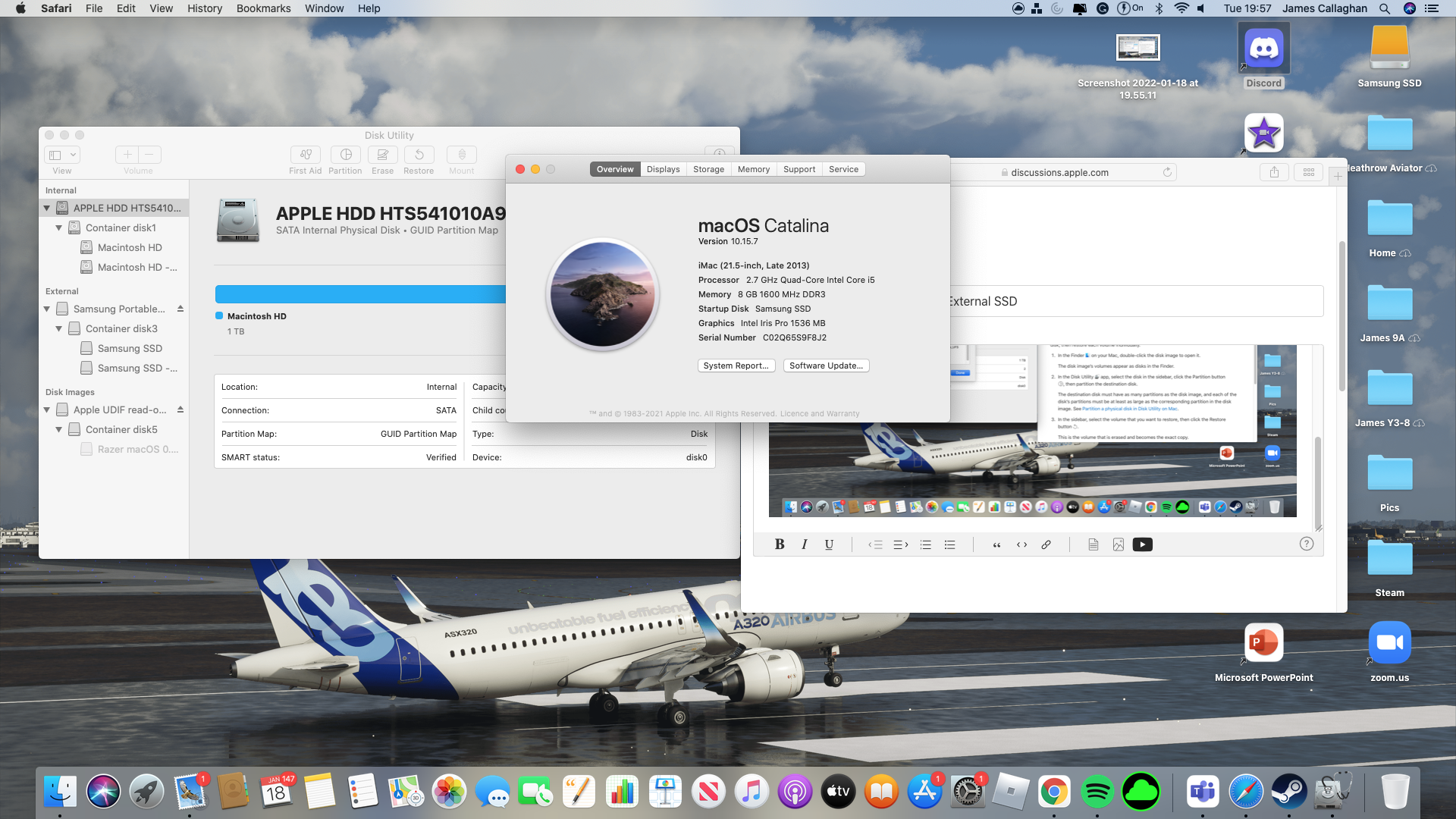Image resolution: width=1456 pixels, height=819 pixels.
Task: Click the Restore toolbar icon
Action: pyautogui.click(x=419, y=155)
